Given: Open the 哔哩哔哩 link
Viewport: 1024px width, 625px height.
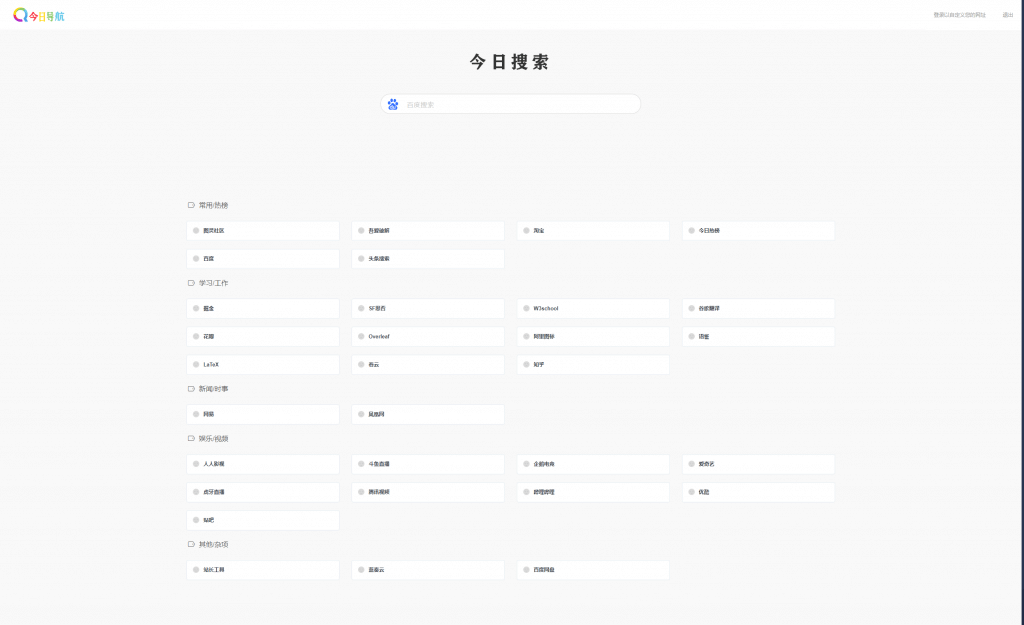Looking at the screenshot, I should click(594, 492).
